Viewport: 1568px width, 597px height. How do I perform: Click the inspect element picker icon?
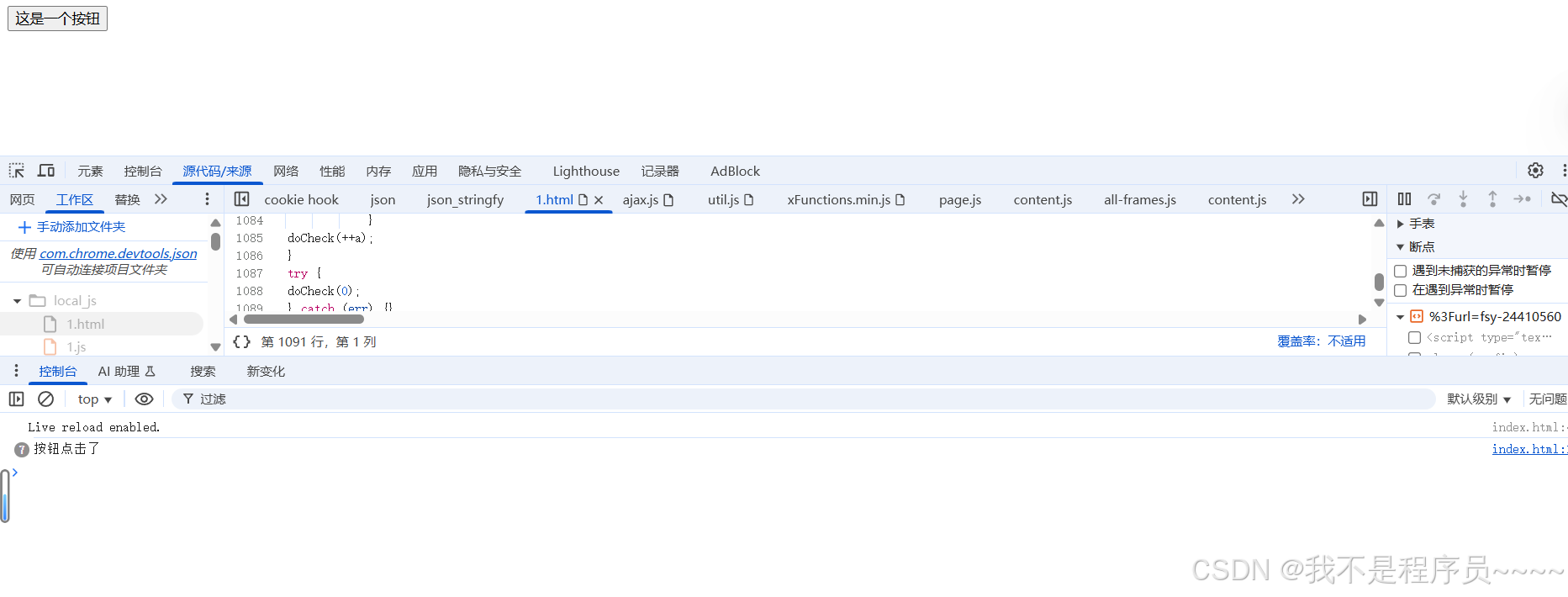17,171
